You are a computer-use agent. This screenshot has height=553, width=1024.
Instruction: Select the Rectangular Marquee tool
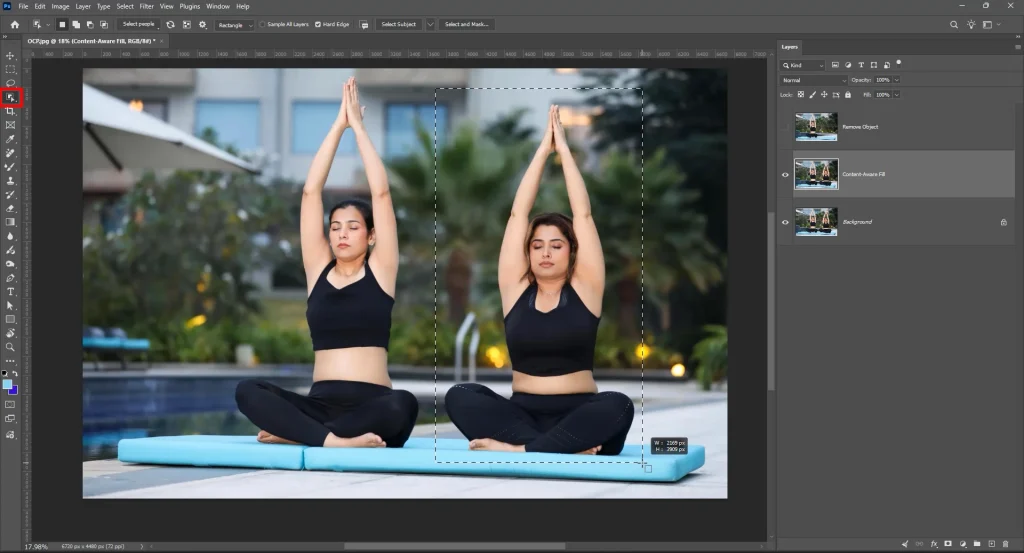point(10,69)
